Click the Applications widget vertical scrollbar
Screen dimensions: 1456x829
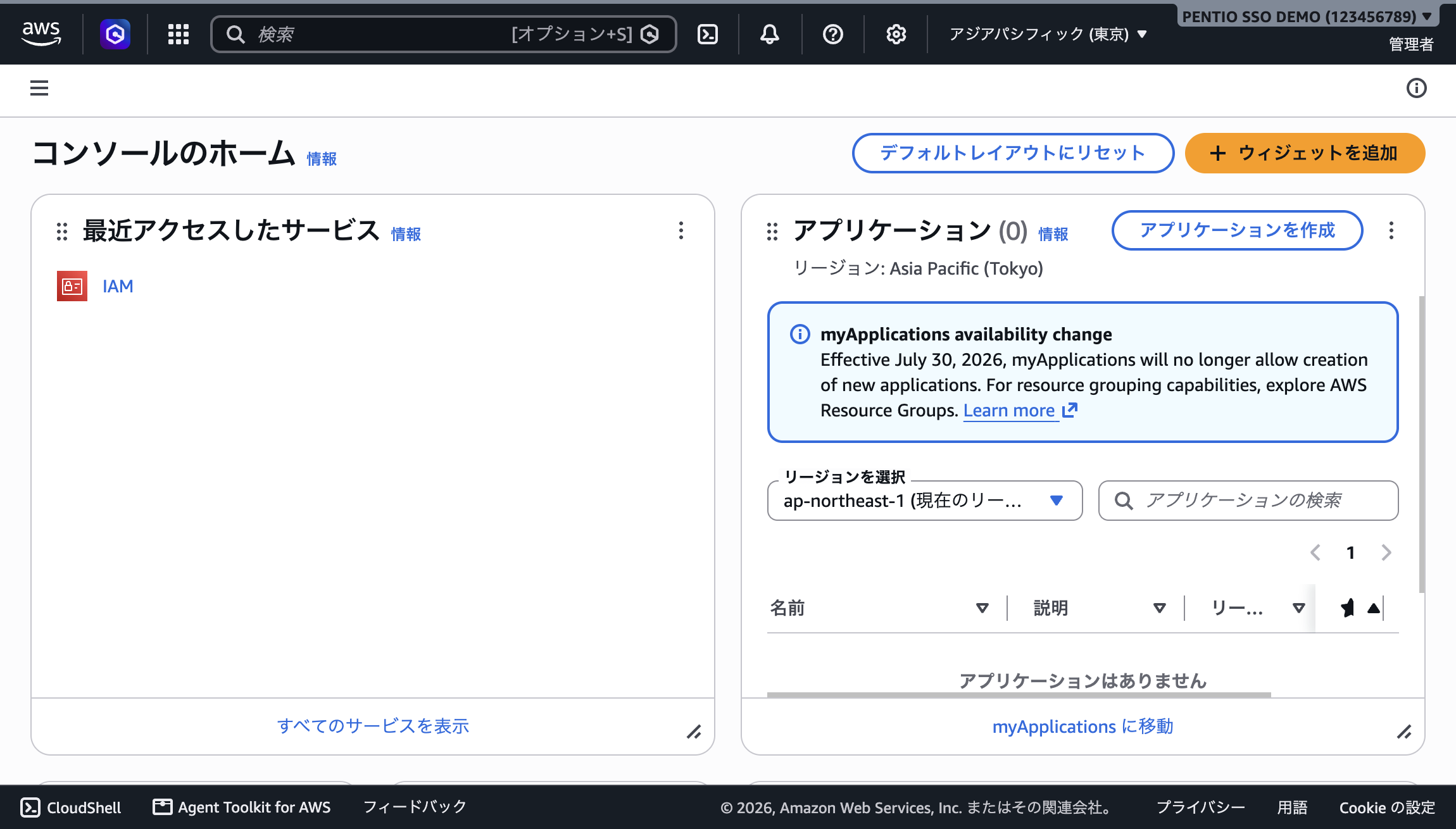[x=1422, y=444]
